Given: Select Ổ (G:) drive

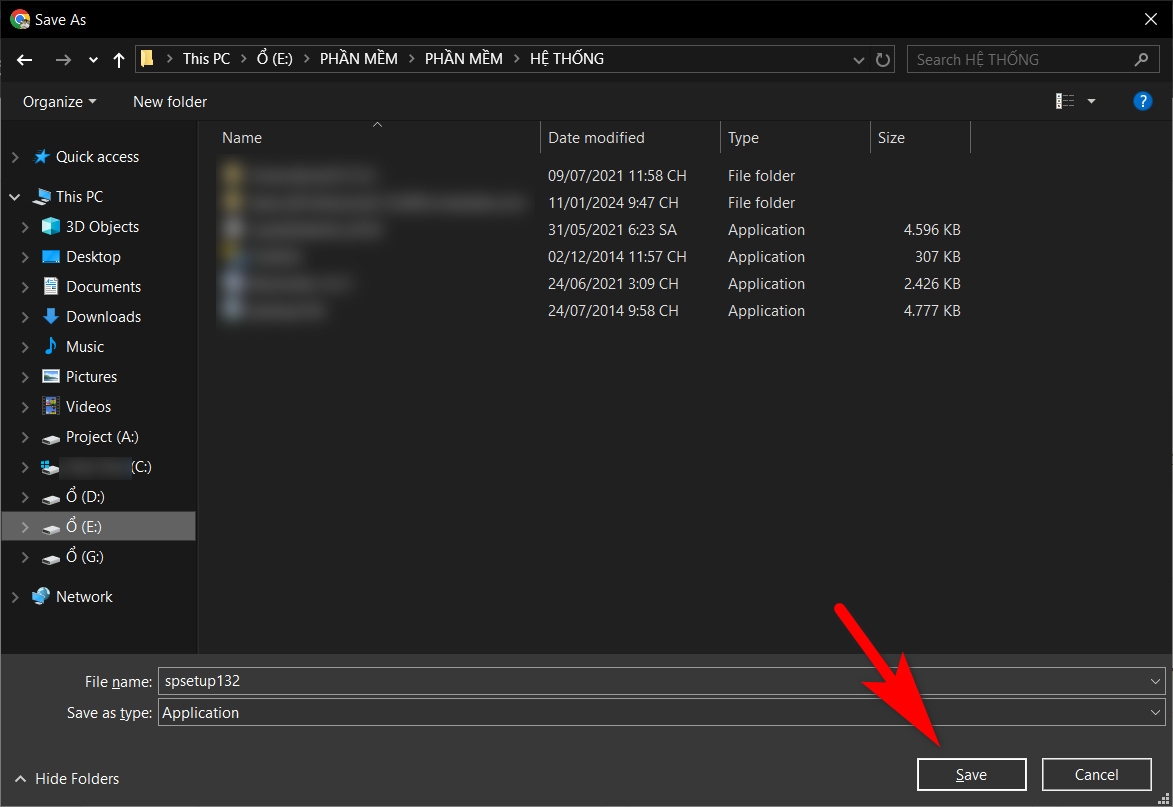Looking at the screenshot, I should click(x=85, y=556).
